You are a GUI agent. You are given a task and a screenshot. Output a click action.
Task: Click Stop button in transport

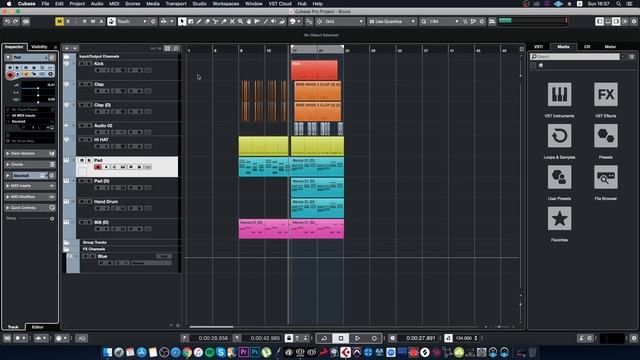pyautogui.click(x=341, y=338)
